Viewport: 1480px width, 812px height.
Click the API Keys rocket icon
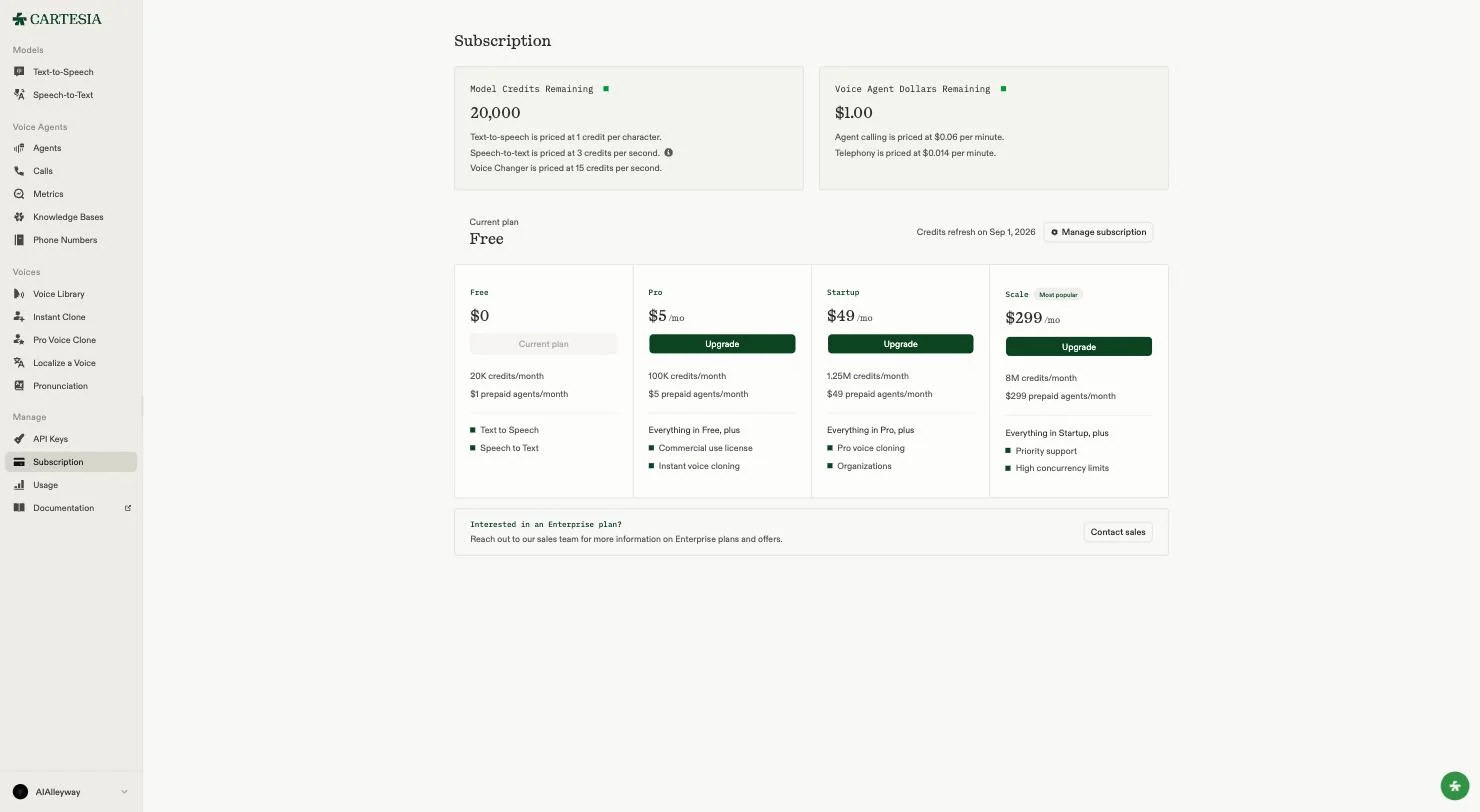click(19, 439)
